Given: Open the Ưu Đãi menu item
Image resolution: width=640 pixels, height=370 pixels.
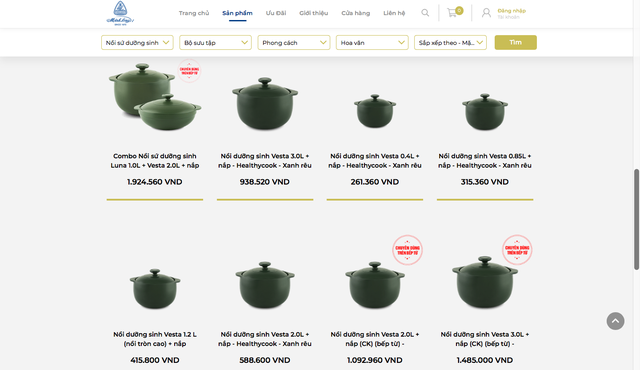Looking at the screenshot, I should pos(276,13).
